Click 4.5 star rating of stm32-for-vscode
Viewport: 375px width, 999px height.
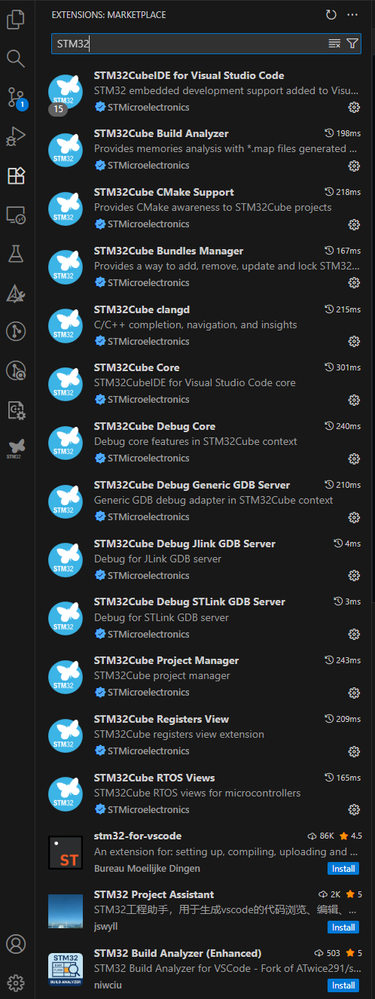pos(350,835)
